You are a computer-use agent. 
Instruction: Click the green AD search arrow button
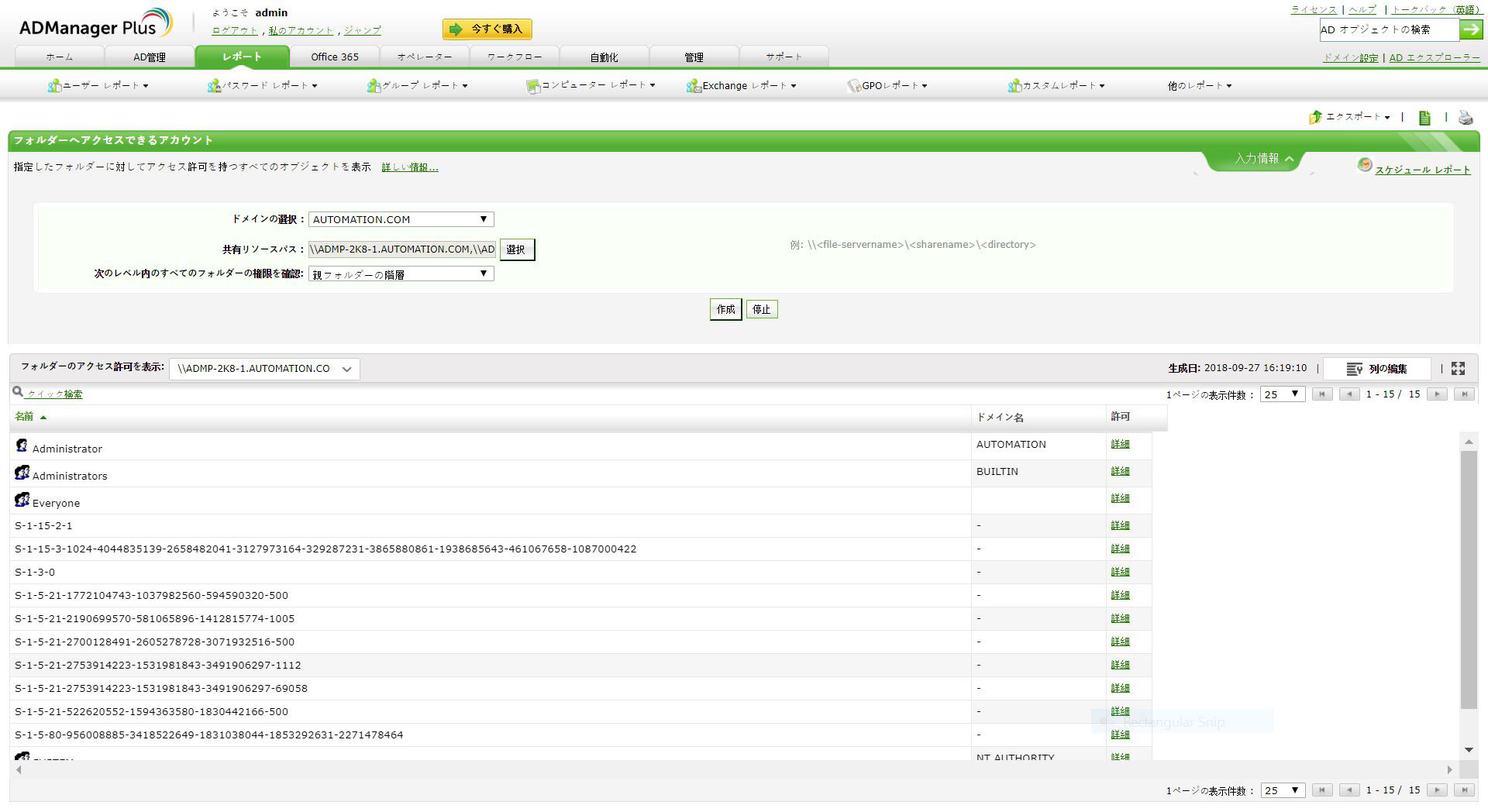coord(1471,29)
